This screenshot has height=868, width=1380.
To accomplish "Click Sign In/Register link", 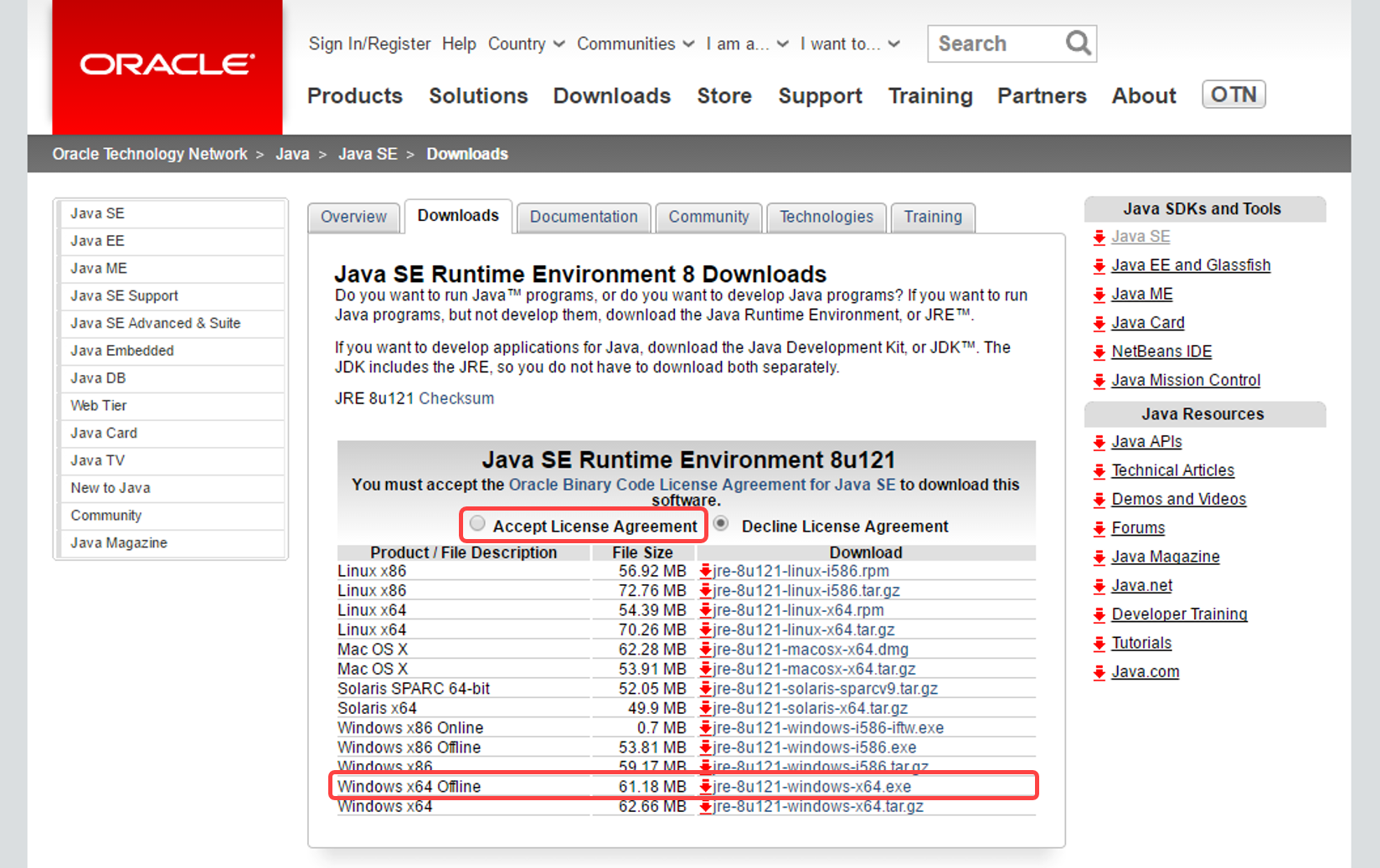I will [369, 44].
